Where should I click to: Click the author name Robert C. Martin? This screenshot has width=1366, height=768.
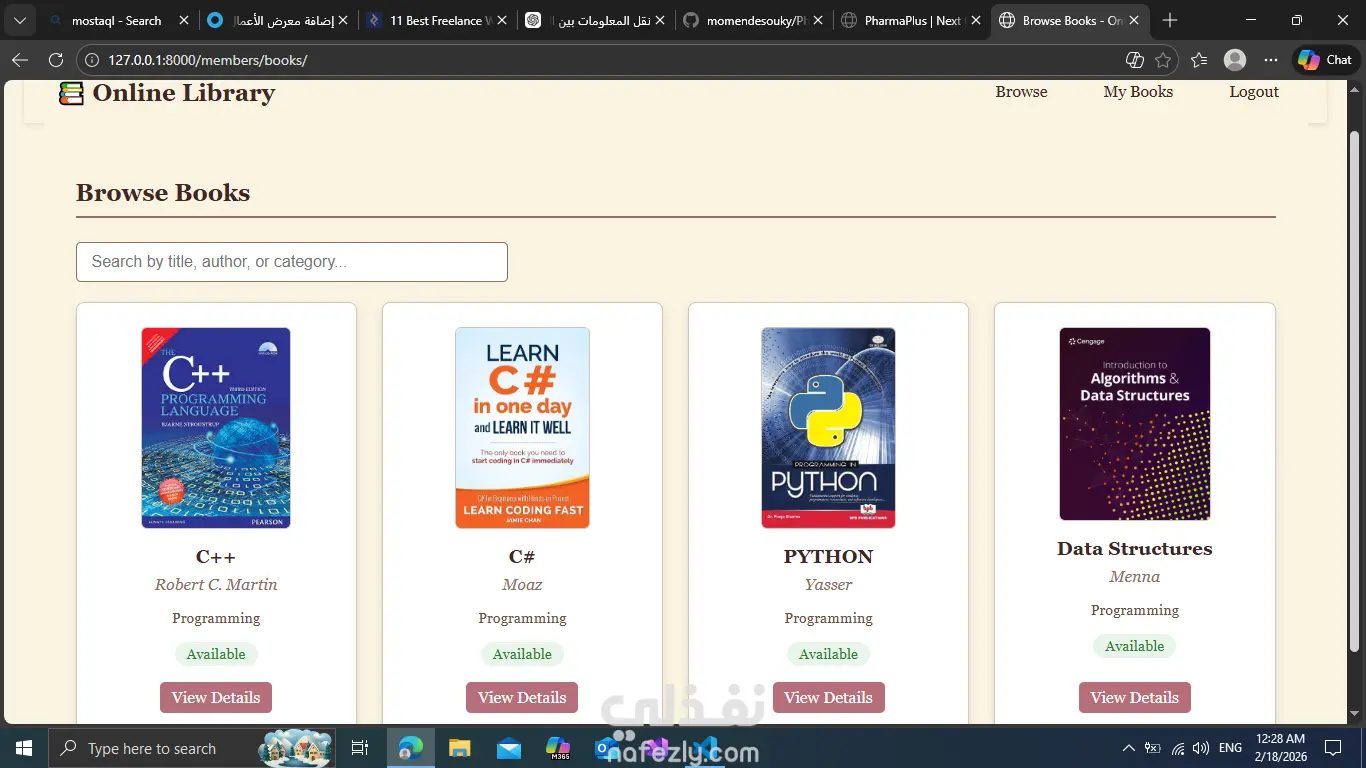[x=216, y=585]
